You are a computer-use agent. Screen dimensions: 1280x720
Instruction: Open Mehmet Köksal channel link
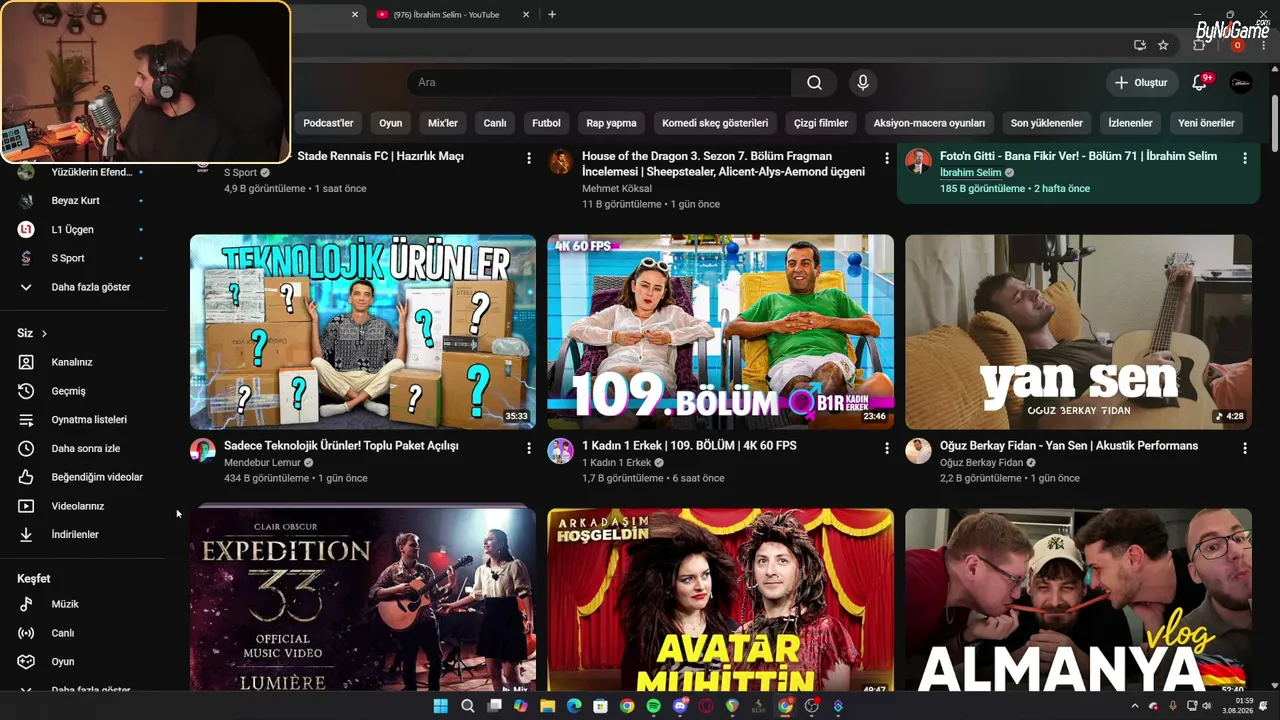(x=617, y=188)
